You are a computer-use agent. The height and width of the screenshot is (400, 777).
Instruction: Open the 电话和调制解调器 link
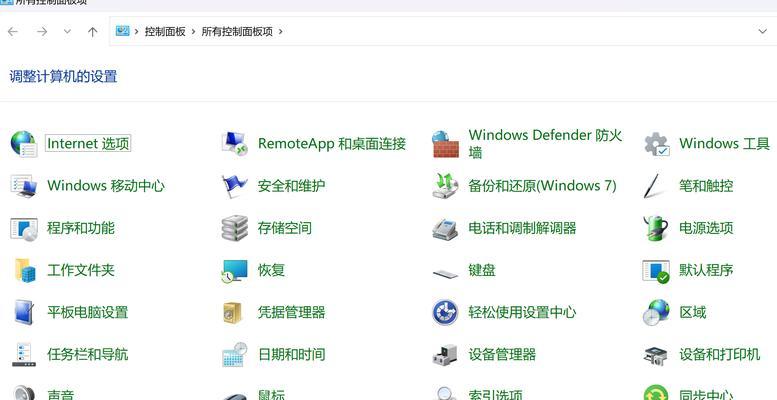[x=522, y=228]
